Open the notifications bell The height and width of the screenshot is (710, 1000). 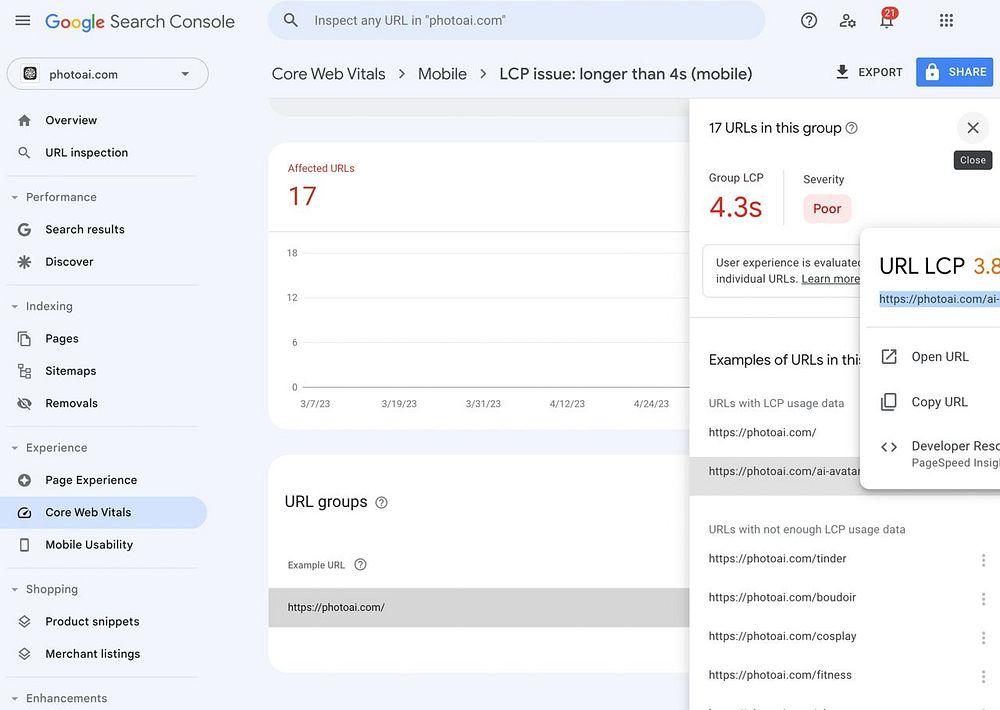[886, 21]
